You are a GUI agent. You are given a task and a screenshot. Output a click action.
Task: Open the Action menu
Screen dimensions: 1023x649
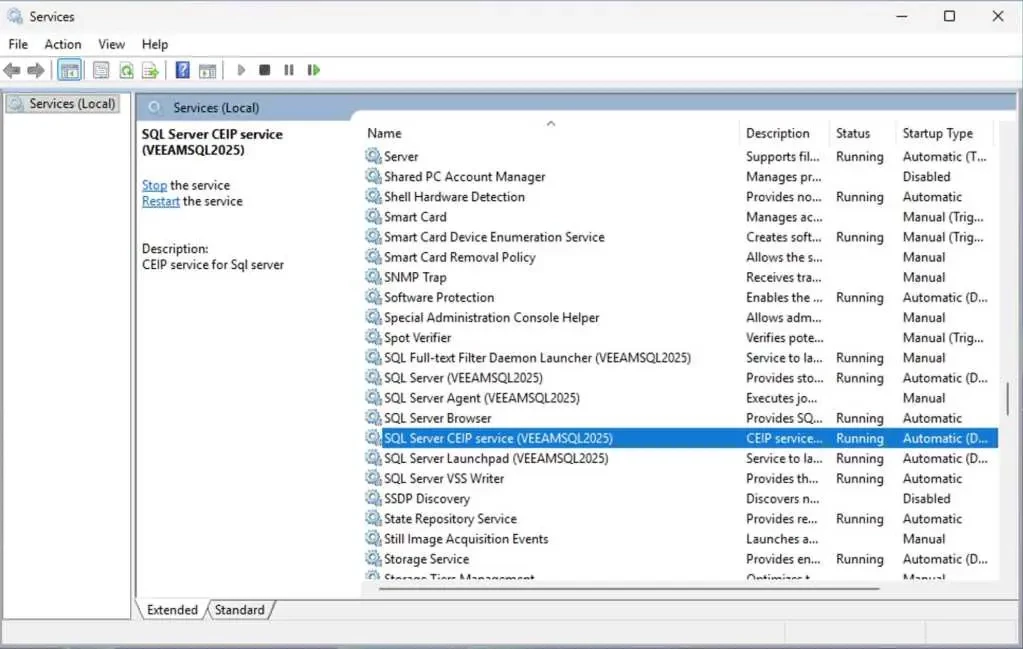coord(63,44)
